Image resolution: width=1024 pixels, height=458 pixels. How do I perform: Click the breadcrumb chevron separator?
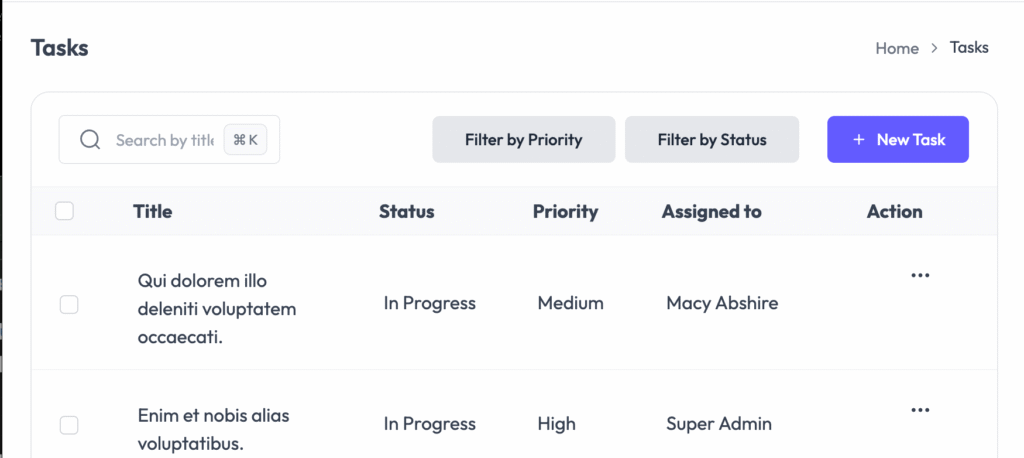point(935,48)
